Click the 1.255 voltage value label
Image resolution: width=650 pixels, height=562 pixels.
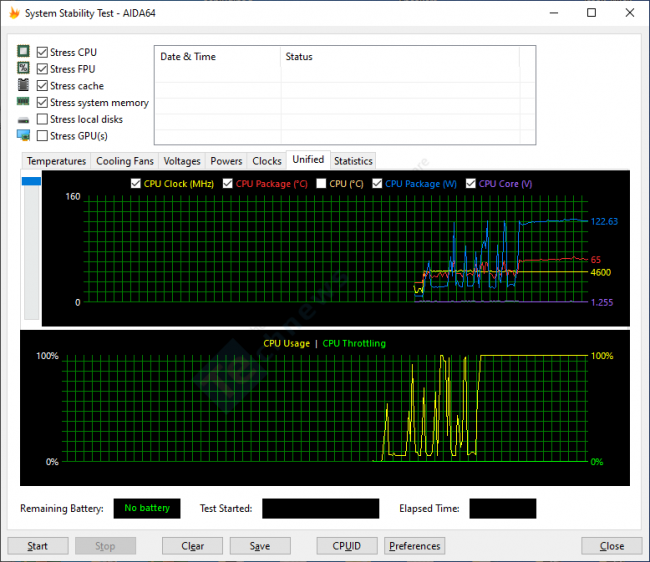[602, 303]
